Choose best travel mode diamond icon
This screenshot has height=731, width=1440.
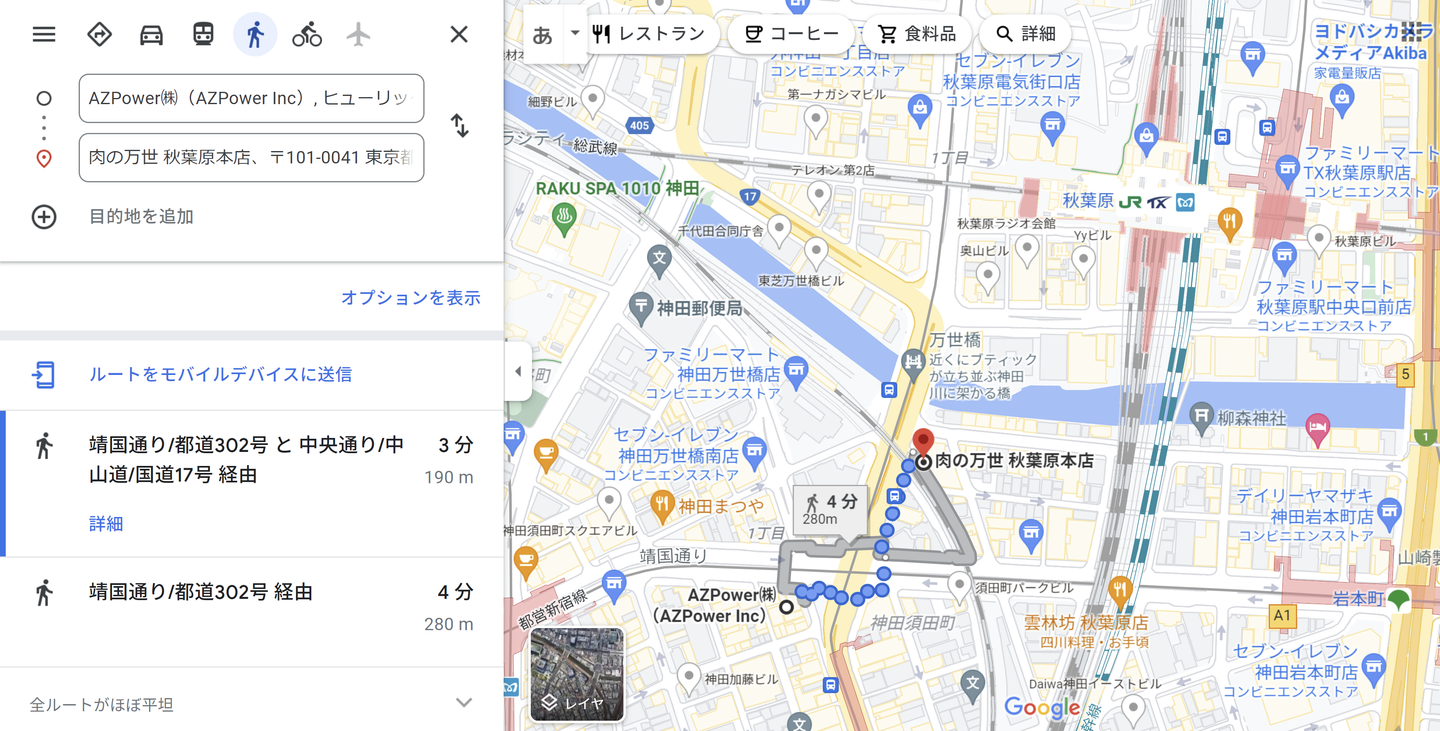click(x=99, y=34)
